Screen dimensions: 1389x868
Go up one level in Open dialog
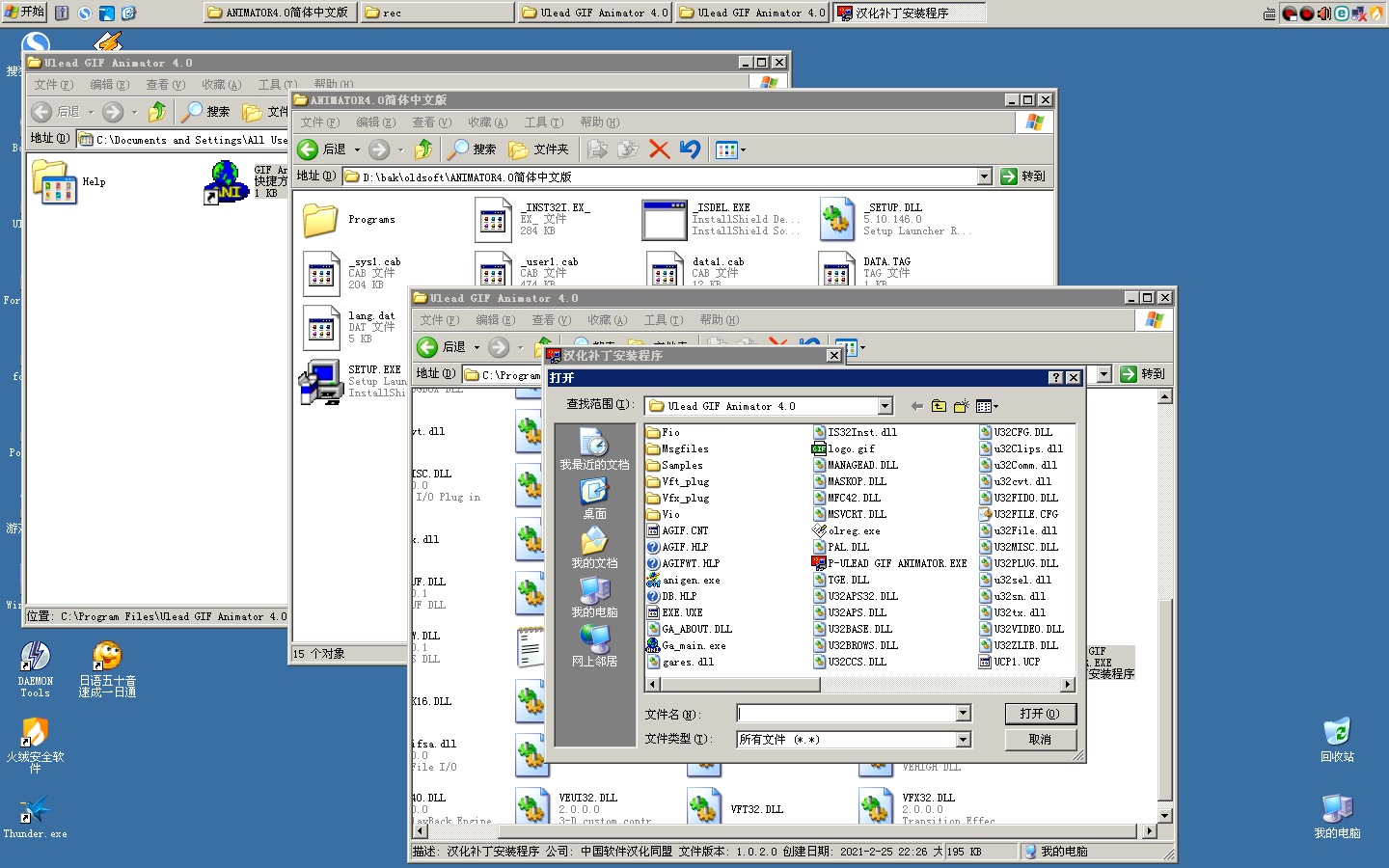pyautogui.click(x=939, y=406)
